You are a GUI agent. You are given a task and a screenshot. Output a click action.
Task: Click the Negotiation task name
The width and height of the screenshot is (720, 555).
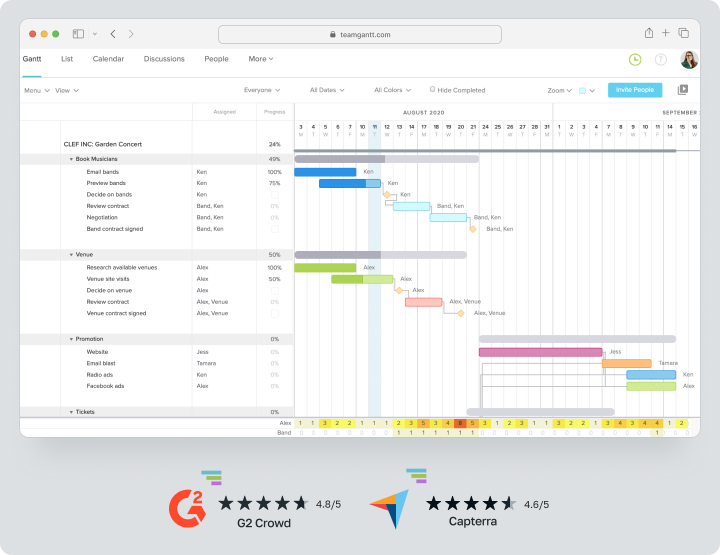click(x=102, y=218)
